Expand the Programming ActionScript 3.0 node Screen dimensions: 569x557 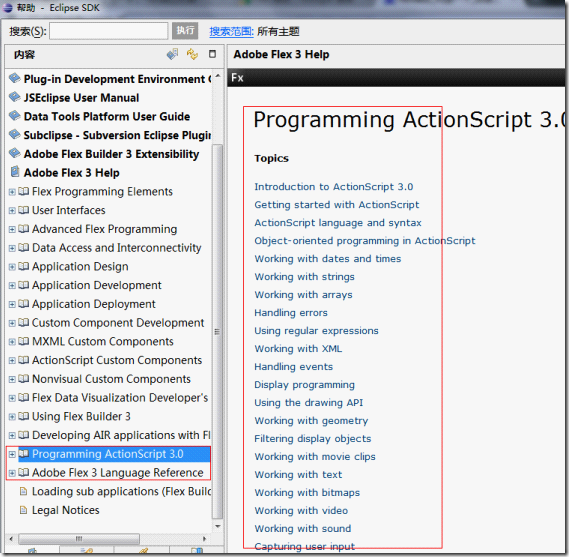[12, 454]
